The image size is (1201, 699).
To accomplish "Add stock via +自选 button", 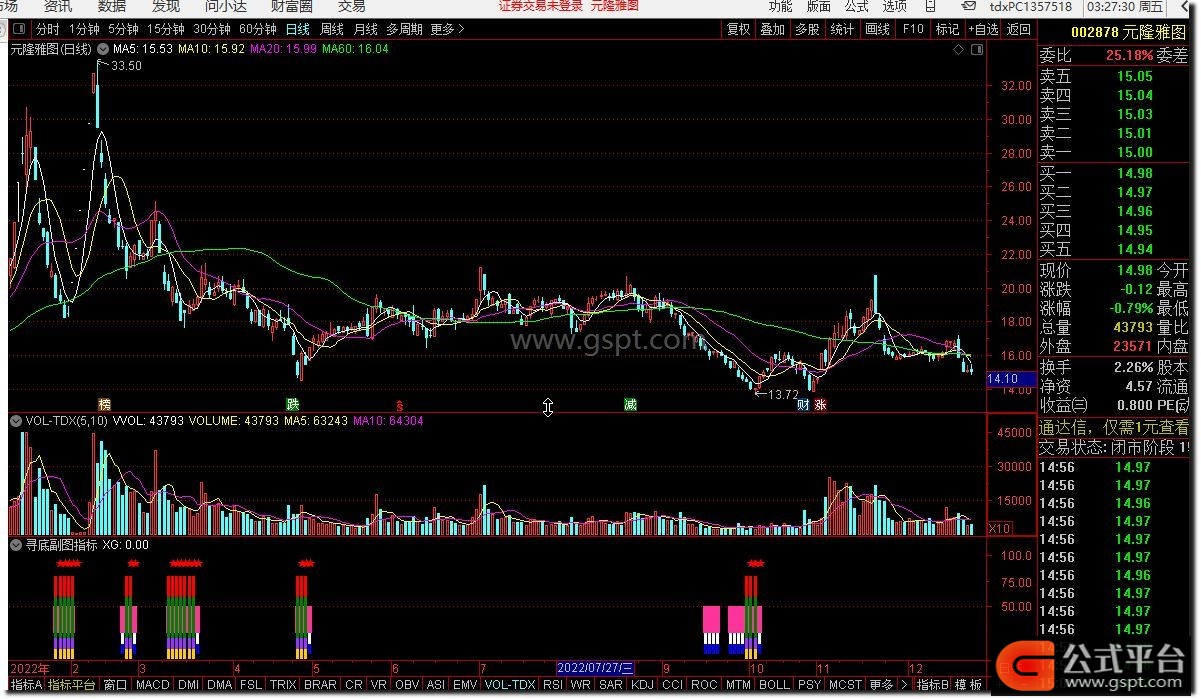I will tap(983, 29).
